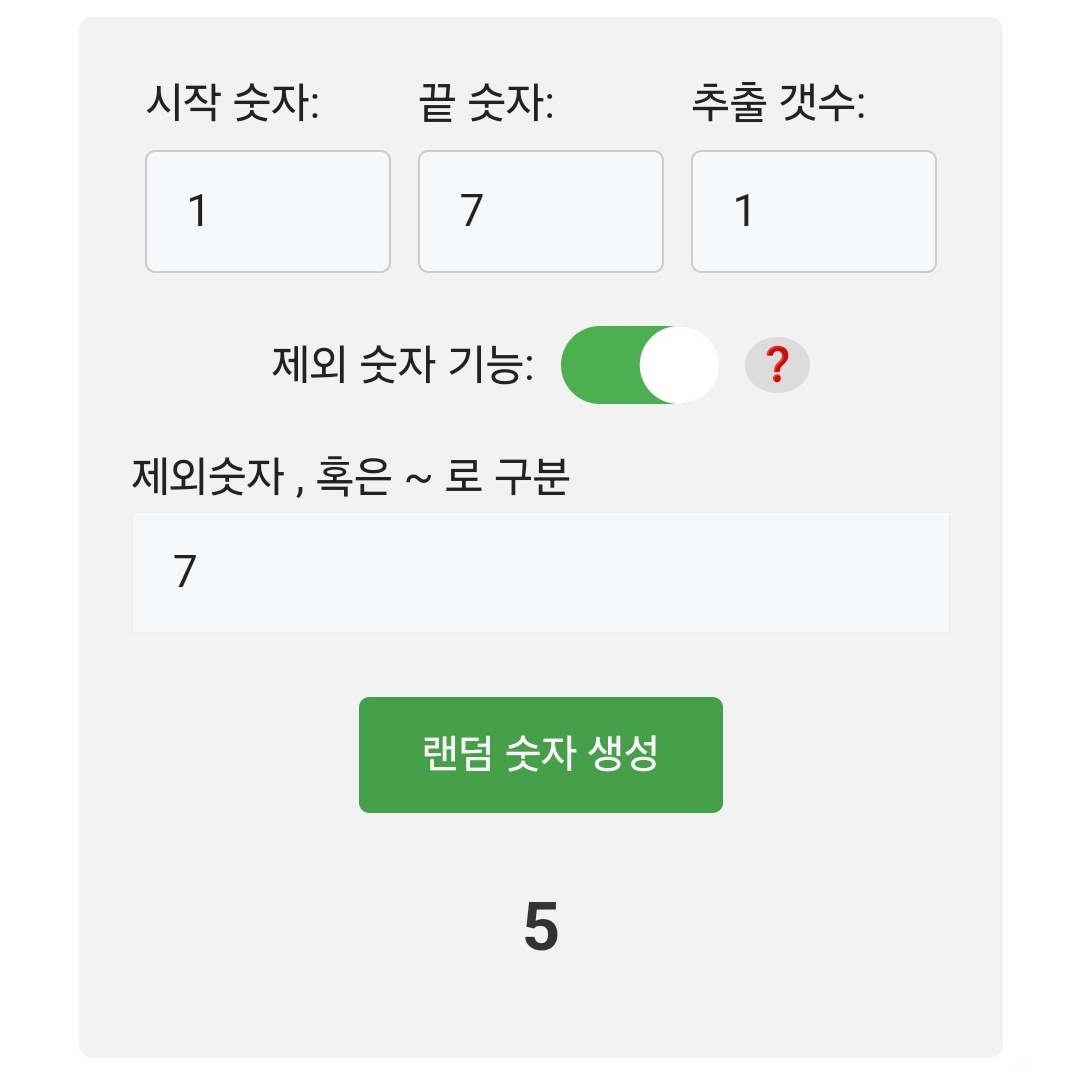
Task: Click the 추출 갯수: label
Action: pyautogui.click(x=778, y=104)
